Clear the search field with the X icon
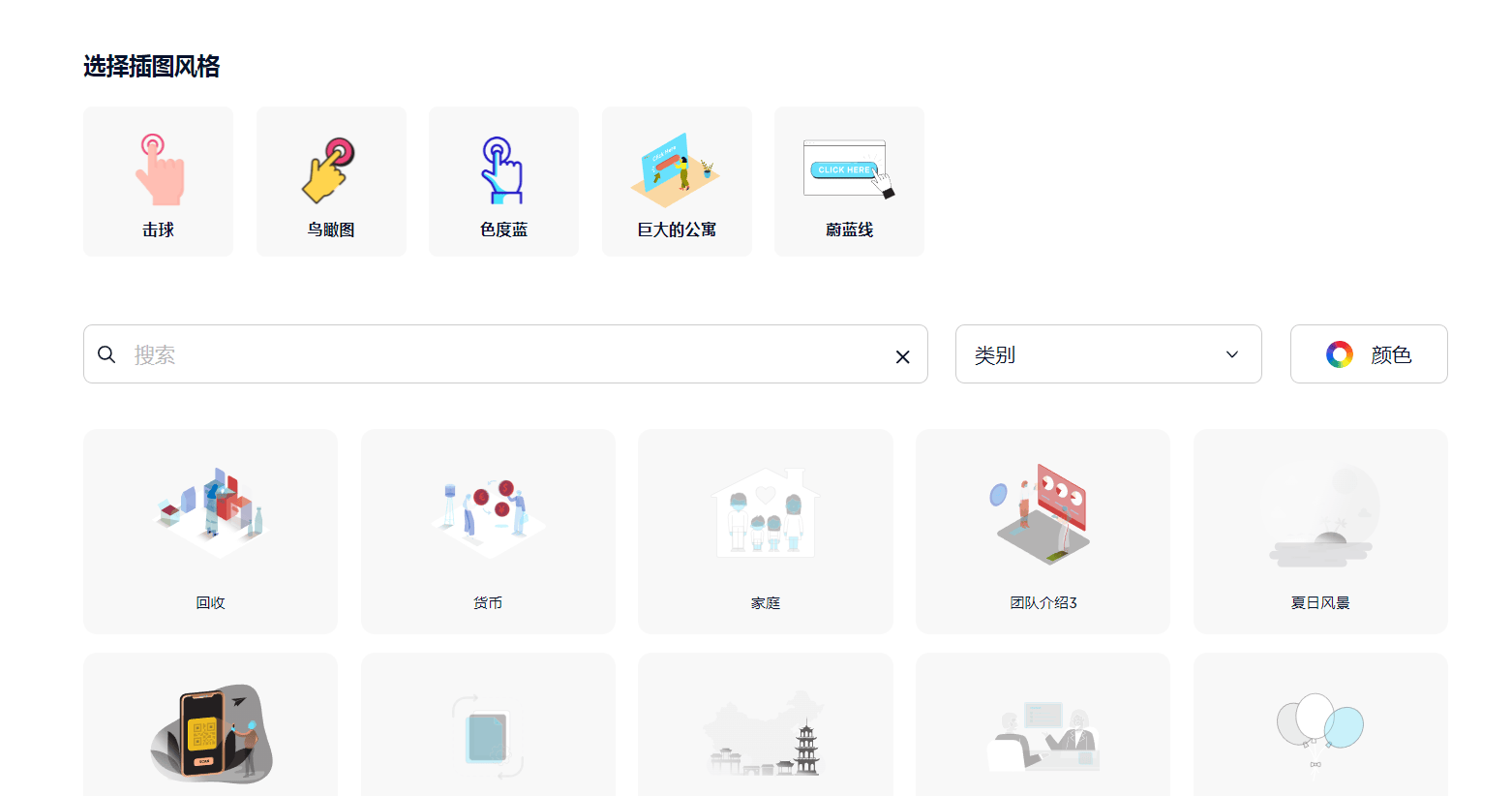This screenshot has width=1512, height=796. tap(902, 355)
